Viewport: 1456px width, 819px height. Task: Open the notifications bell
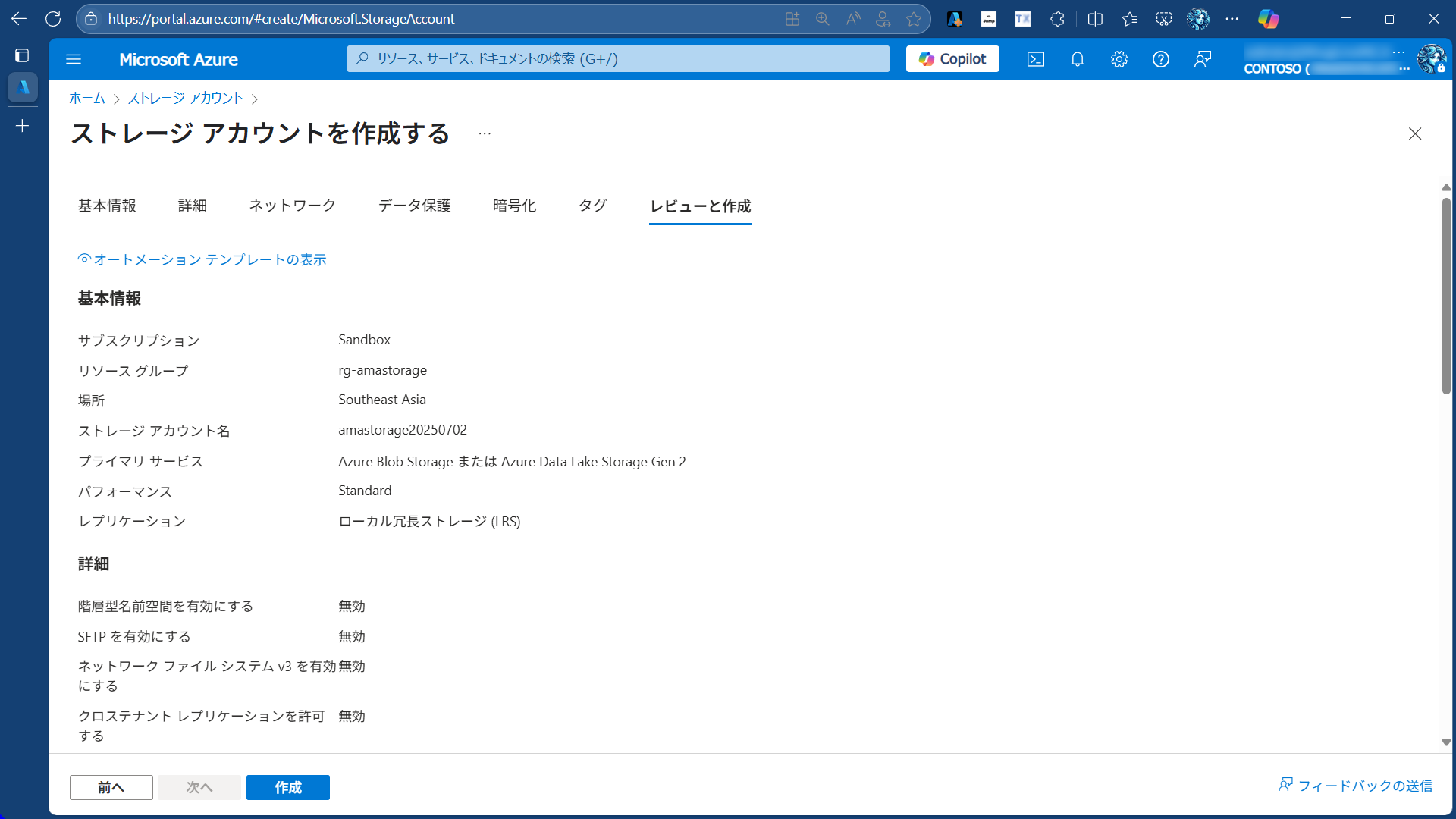coord(1078,59)
